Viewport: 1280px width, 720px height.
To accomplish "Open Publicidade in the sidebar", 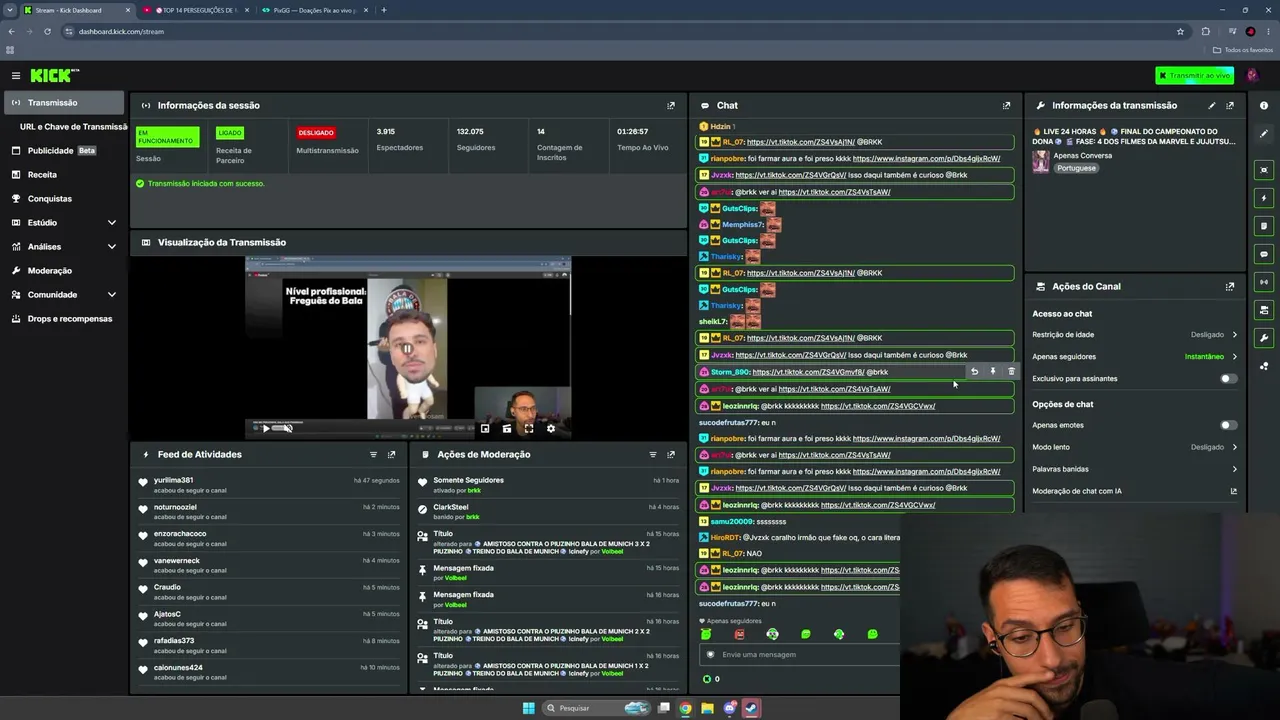I will click(65, 151).
